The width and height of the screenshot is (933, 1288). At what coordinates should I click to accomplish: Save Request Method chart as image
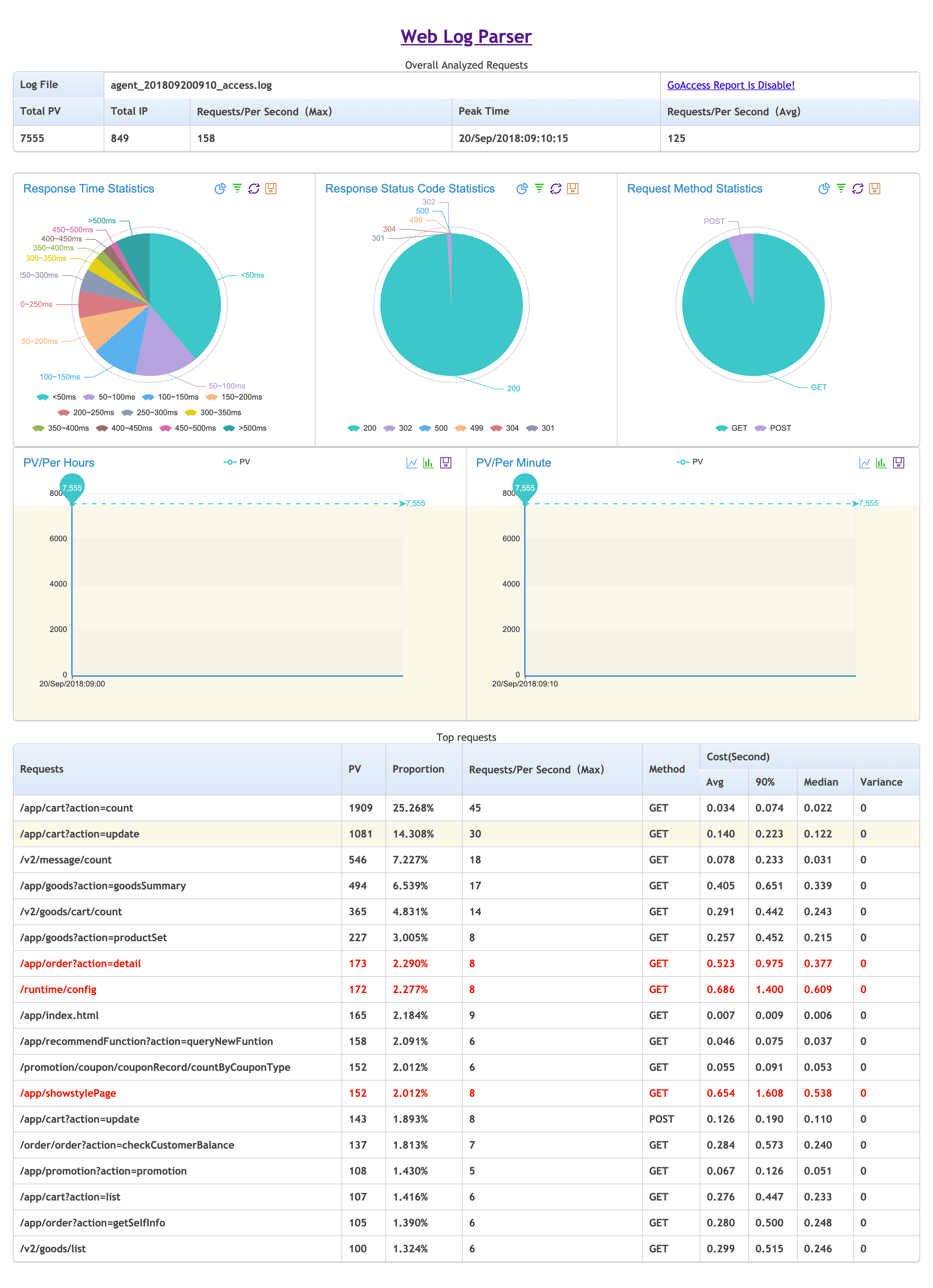click(x=875, y=189)
